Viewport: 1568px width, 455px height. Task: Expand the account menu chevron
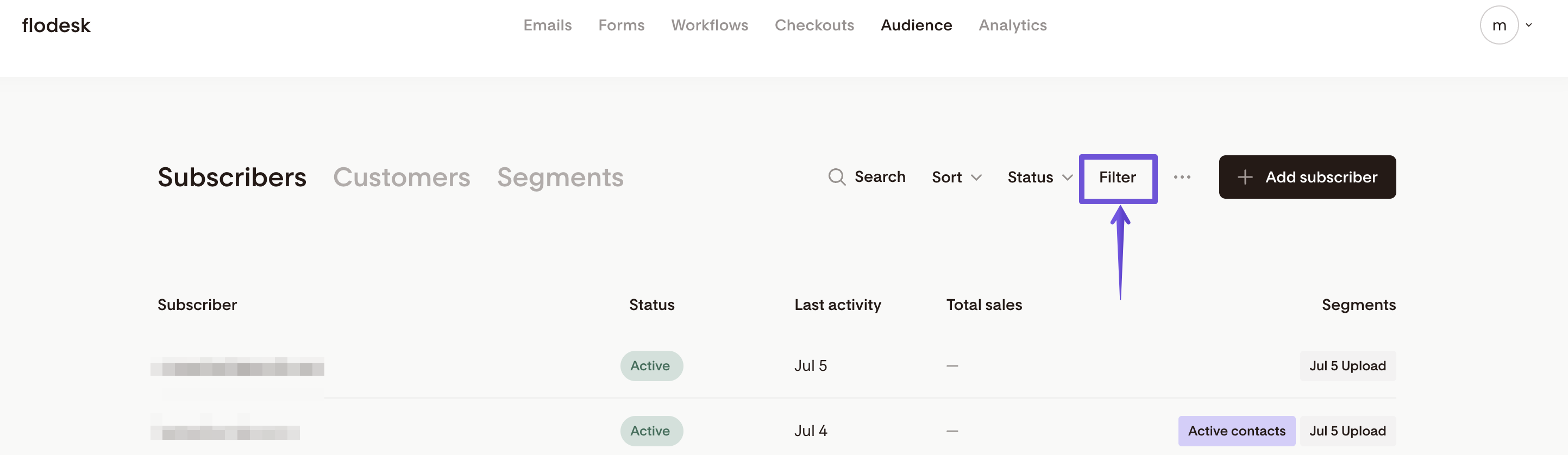tap(1528, 26)
